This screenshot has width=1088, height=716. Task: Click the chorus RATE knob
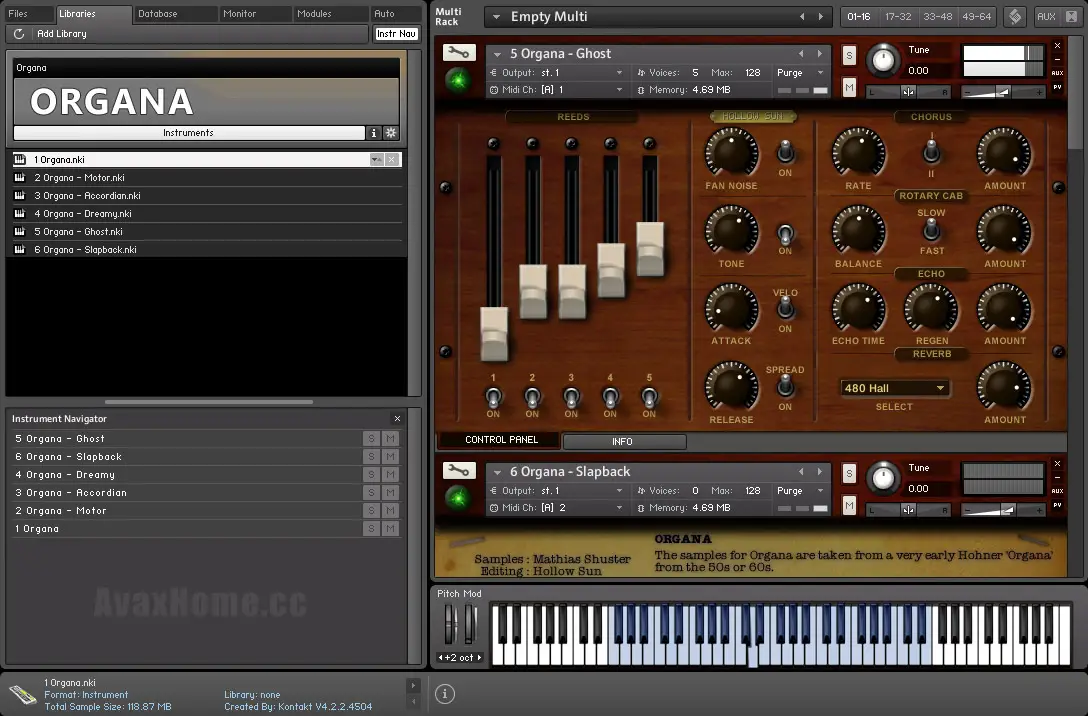(x=858, y=153)
